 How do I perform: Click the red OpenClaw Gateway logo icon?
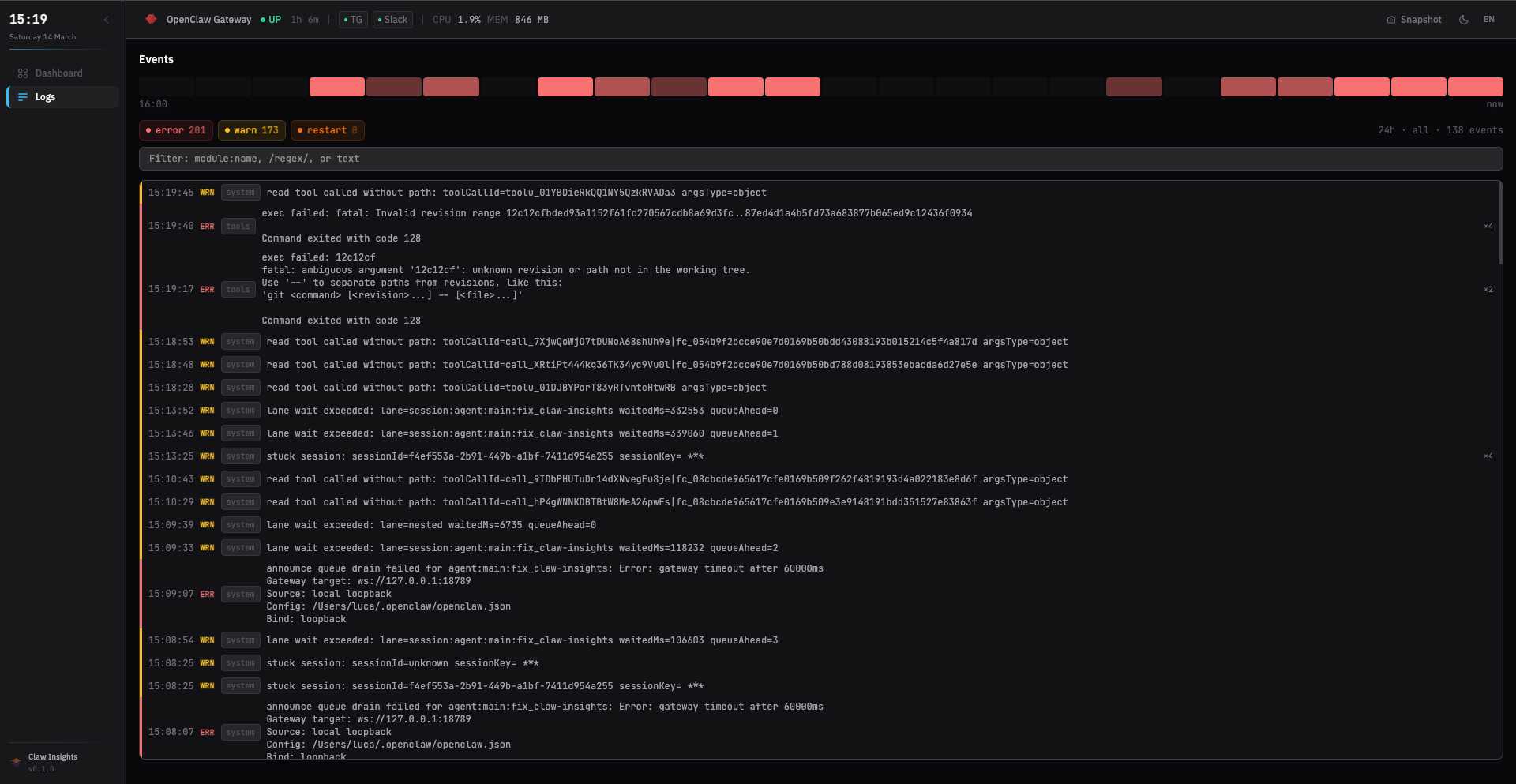click(151, 20)
